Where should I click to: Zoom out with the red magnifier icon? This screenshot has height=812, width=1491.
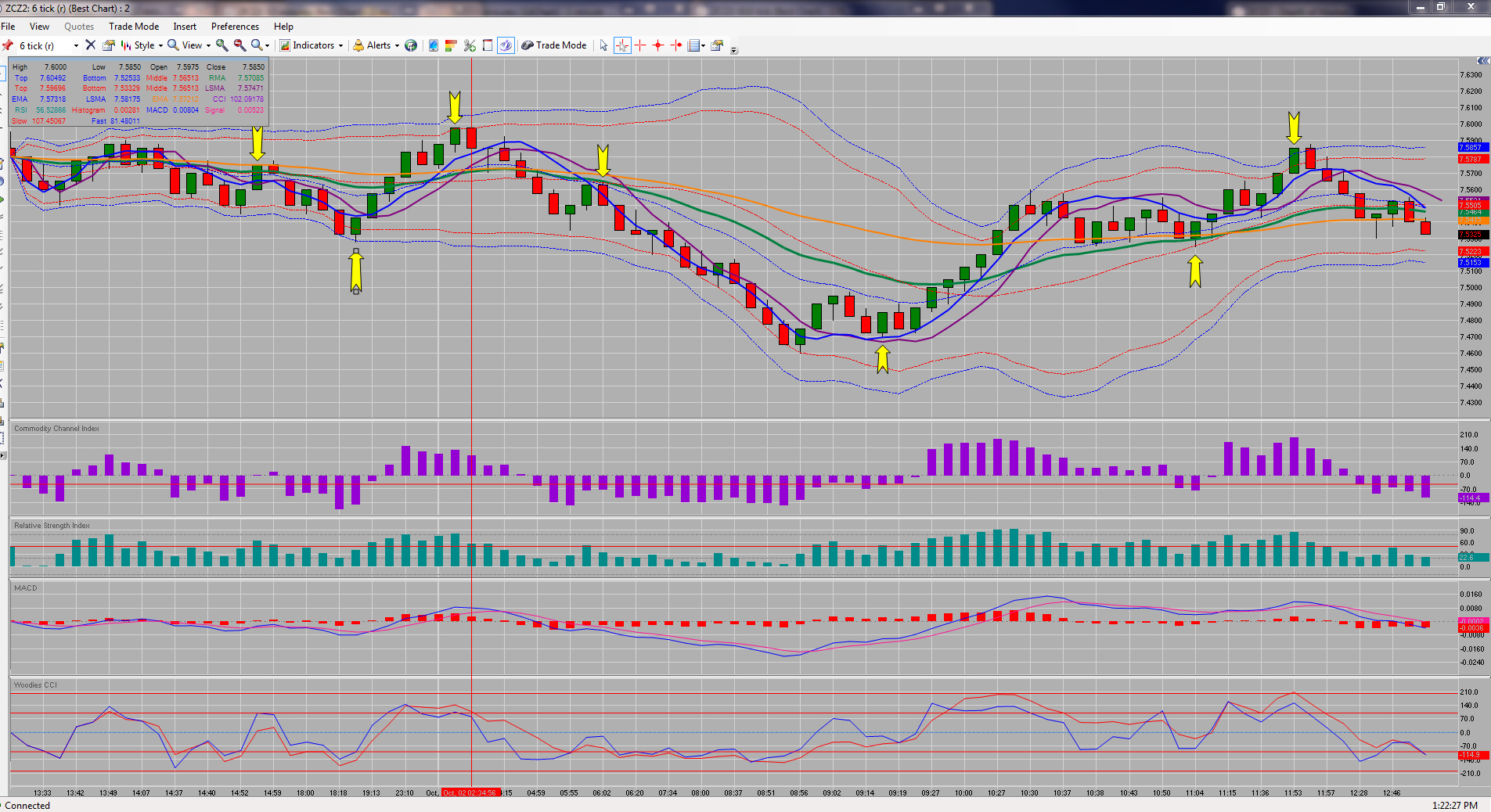click(239, 45)
